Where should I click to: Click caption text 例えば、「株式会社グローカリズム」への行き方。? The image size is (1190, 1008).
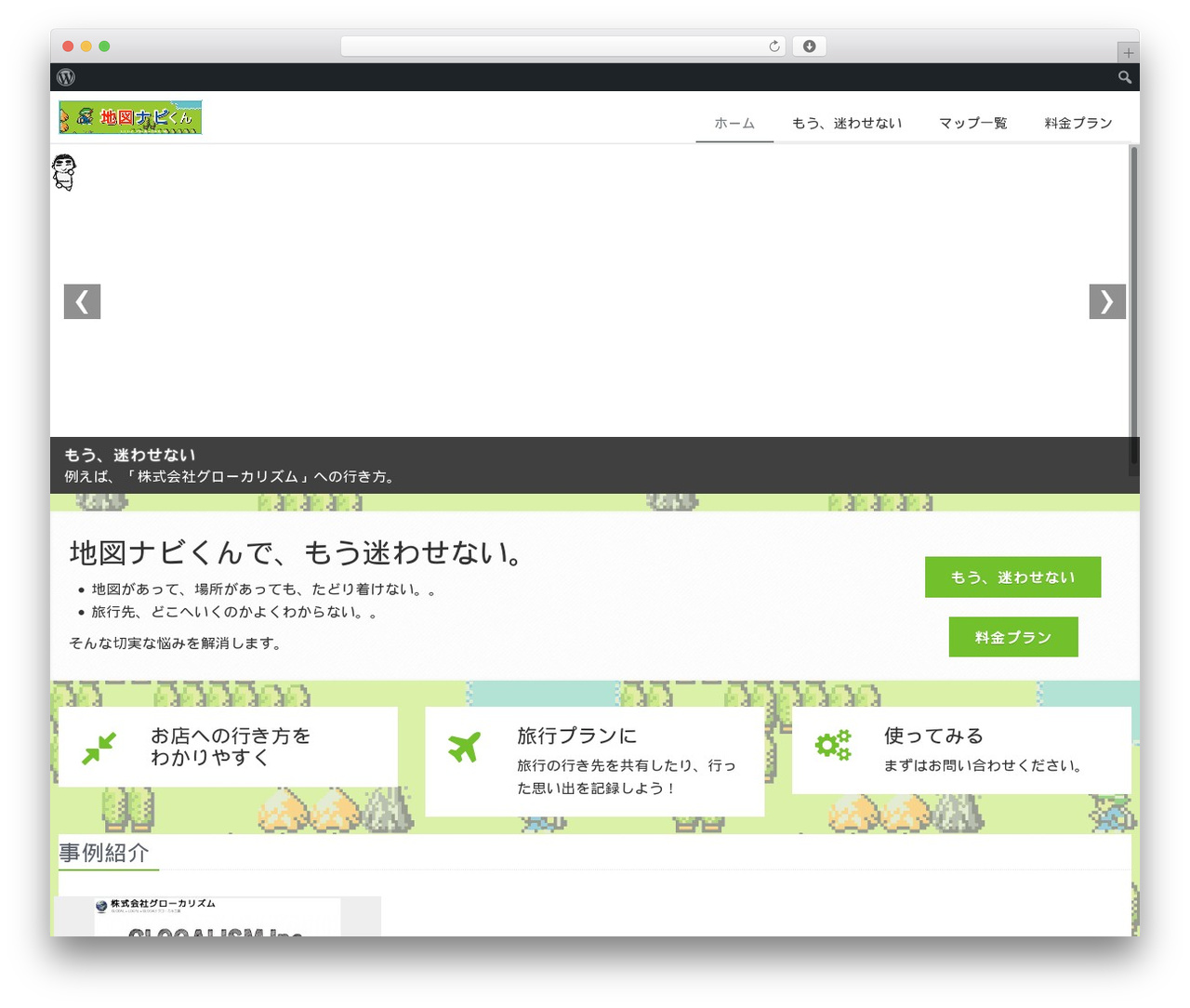pos(231,476)
